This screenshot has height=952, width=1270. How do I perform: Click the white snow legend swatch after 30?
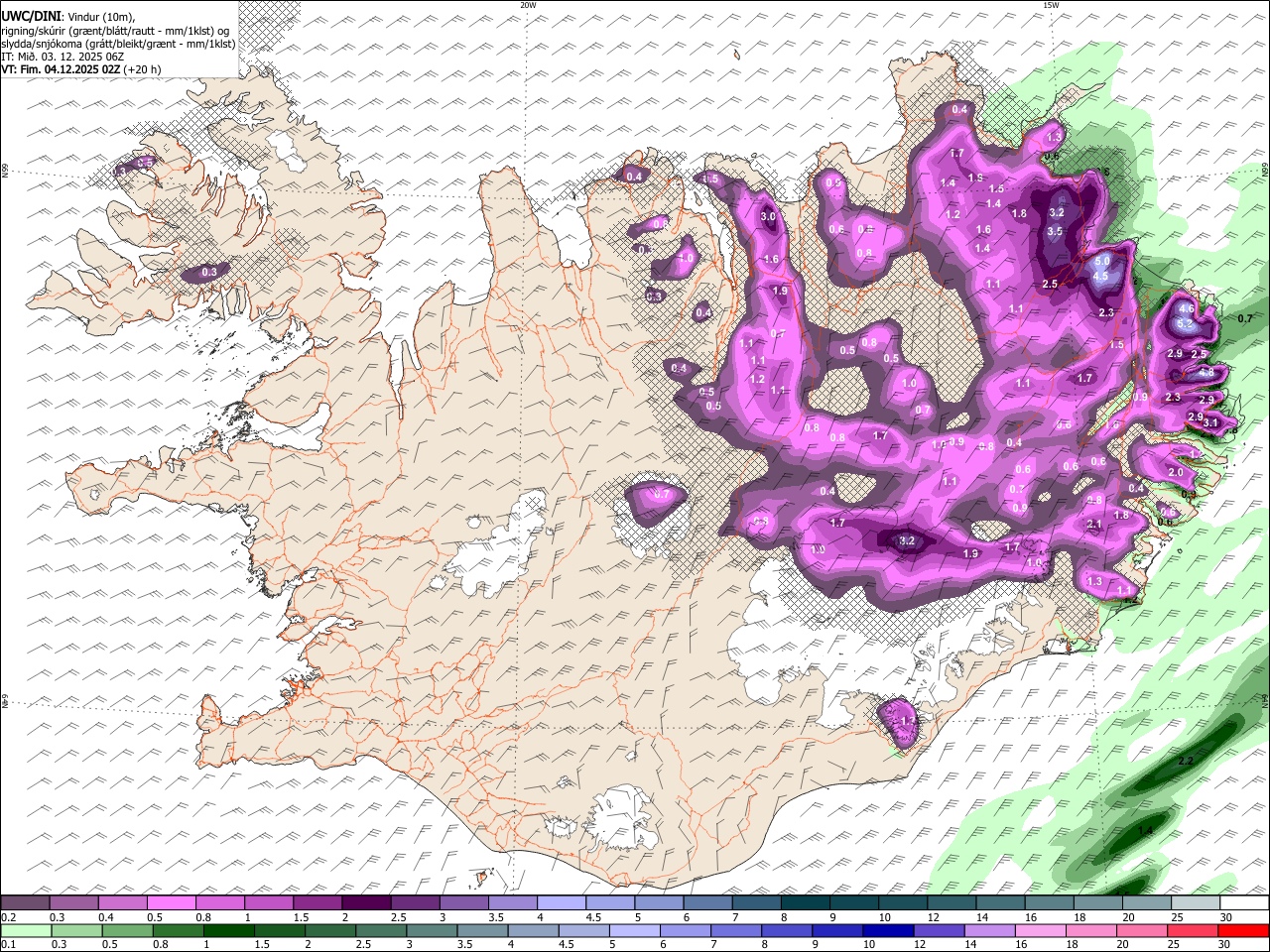1244,903
